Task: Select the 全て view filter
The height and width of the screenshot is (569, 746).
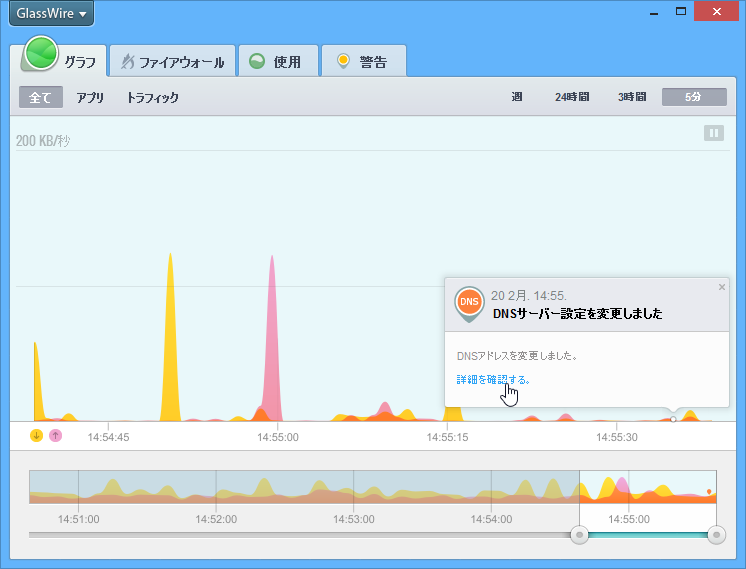Action: coord(41,98)
